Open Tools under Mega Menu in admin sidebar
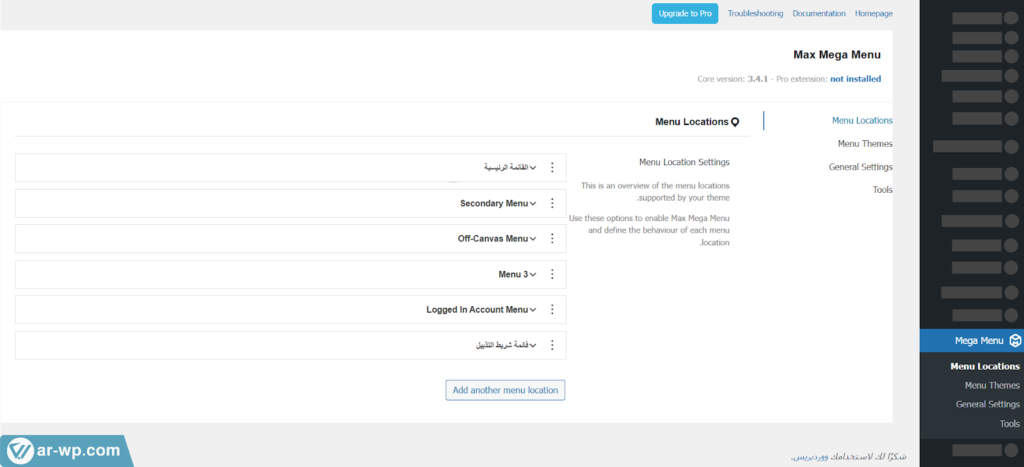 pos(1009,424)
